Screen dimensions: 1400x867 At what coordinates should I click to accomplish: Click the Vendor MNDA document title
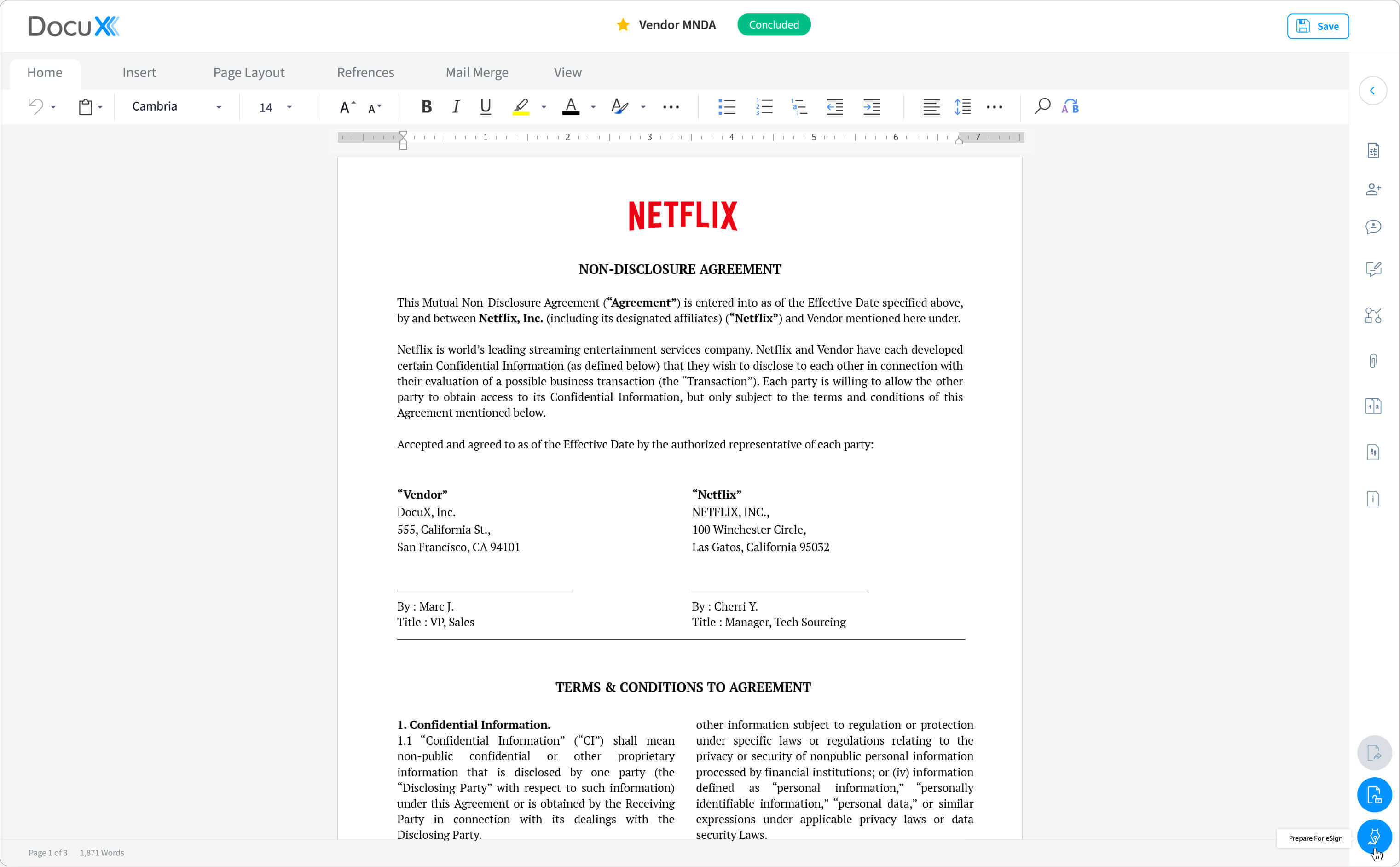677,25
